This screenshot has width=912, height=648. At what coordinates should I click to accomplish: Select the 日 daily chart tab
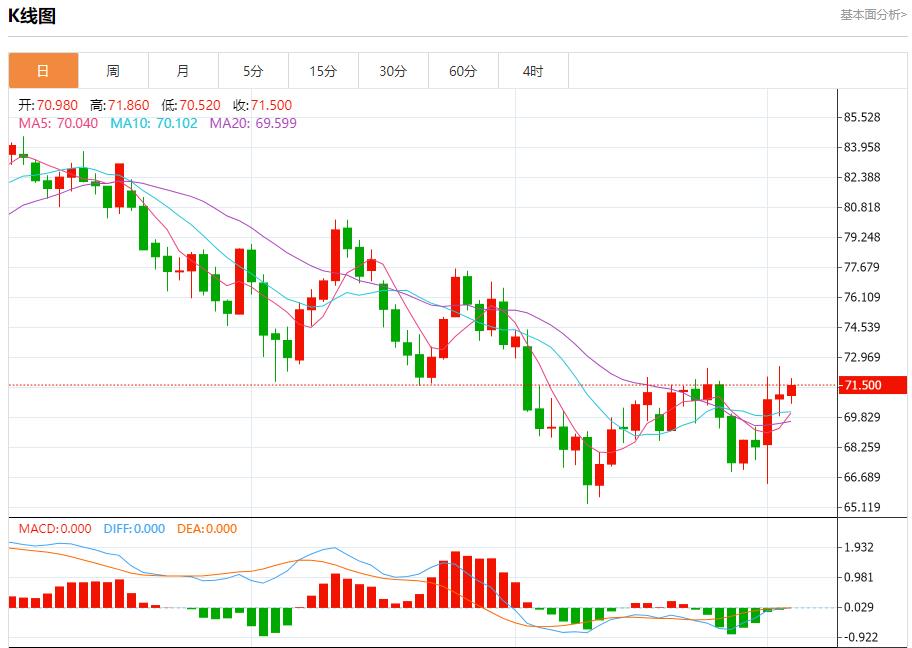tap(43, 71)
